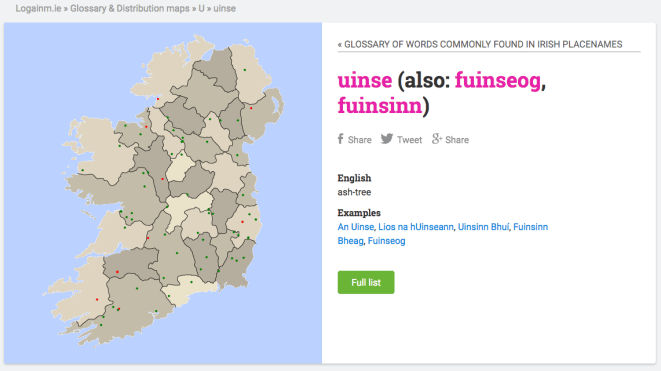661x371 pixels.
Task: Click the English label
Action: 354,178
